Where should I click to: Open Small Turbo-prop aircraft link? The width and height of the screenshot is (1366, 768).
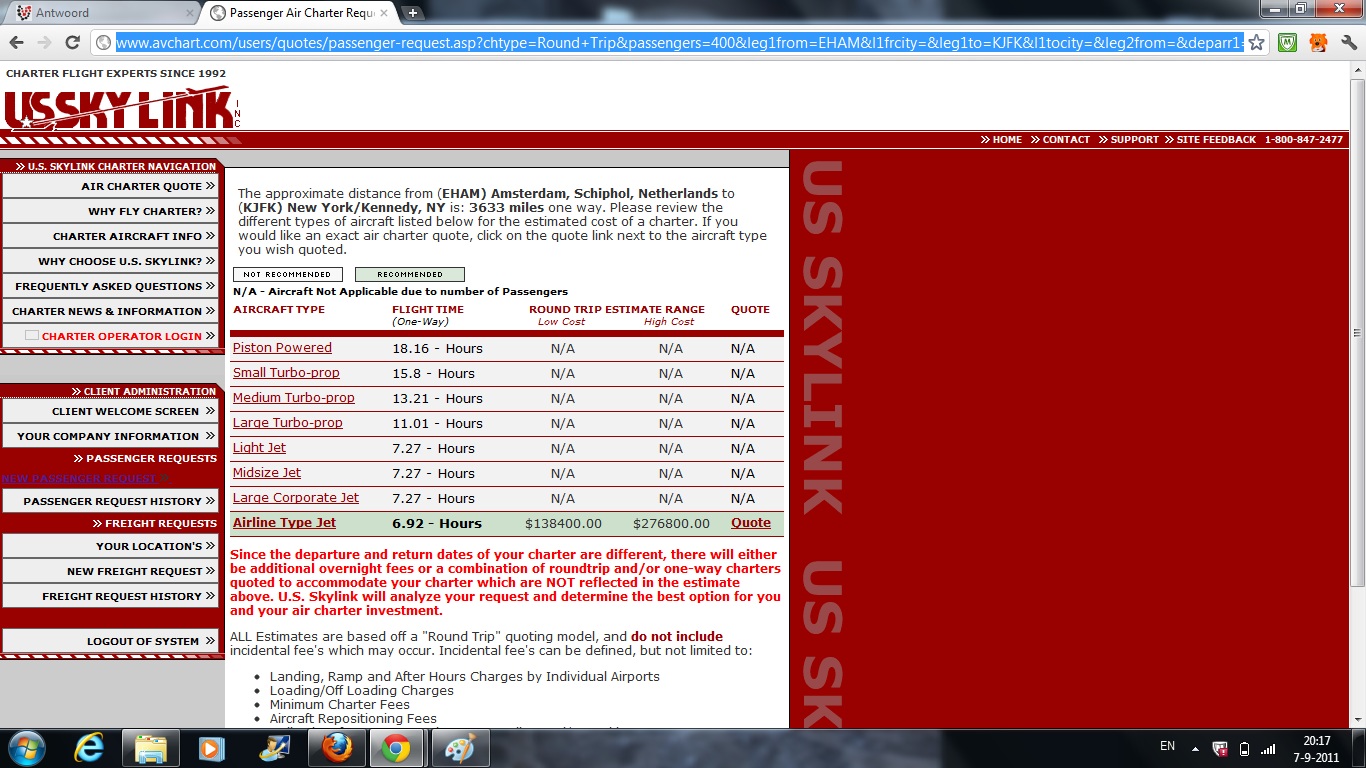point(286,373)
